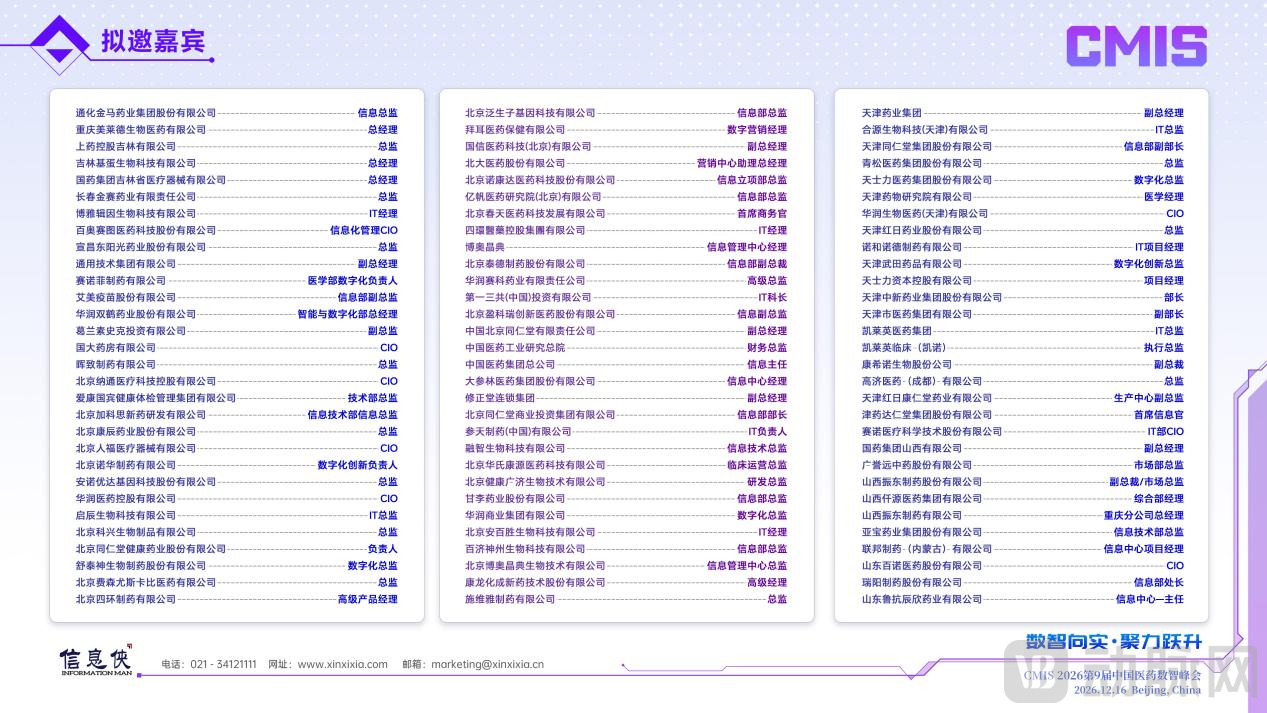The height and width of the screenshot is (713, 1267).
Task: Click the marketing@xinxixia.cn email address
Action: (x=487, y=664)
